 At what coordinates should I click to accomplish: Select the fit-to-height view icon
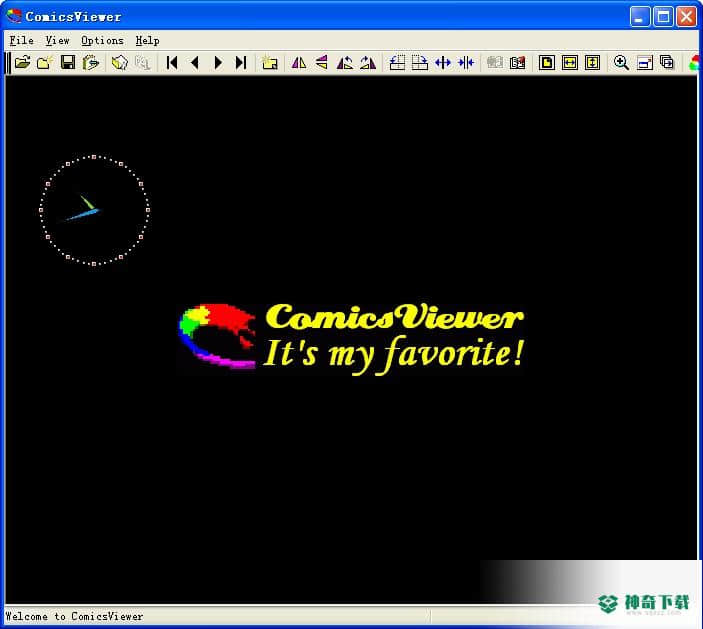(593, 62)
